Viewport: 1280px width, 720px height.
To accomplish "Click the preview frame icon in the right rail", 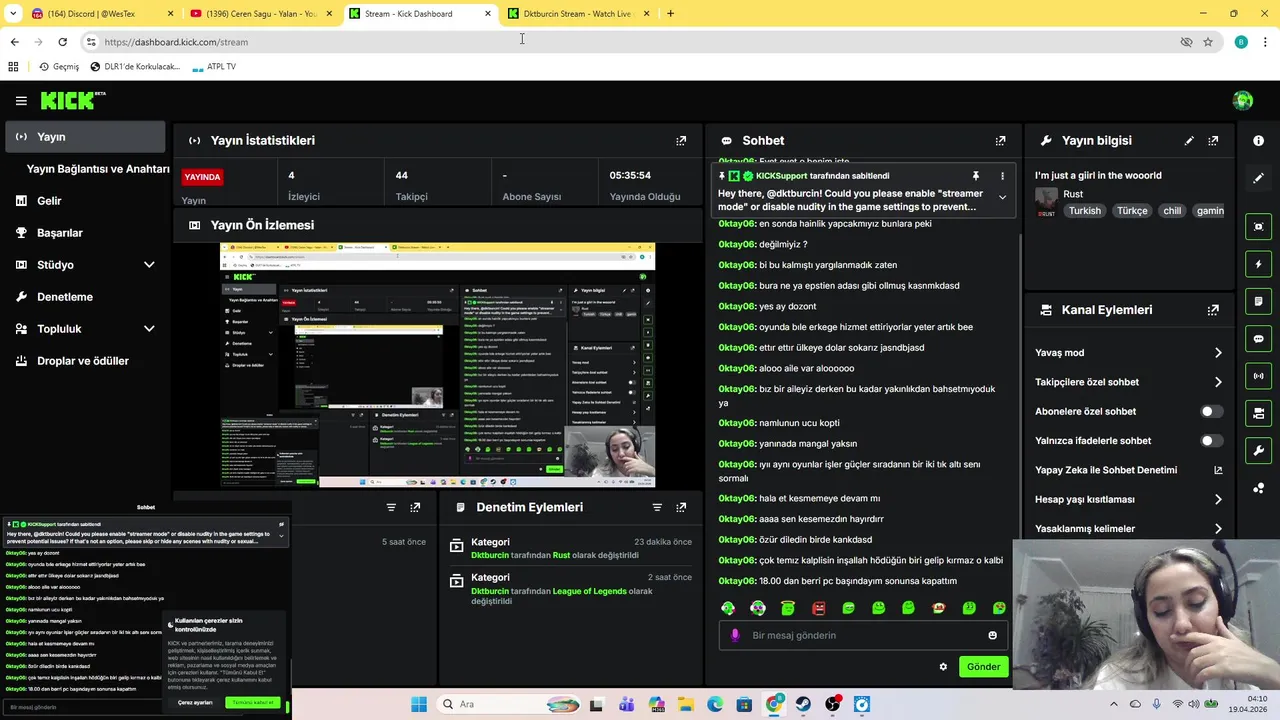I will (1258, 227).
